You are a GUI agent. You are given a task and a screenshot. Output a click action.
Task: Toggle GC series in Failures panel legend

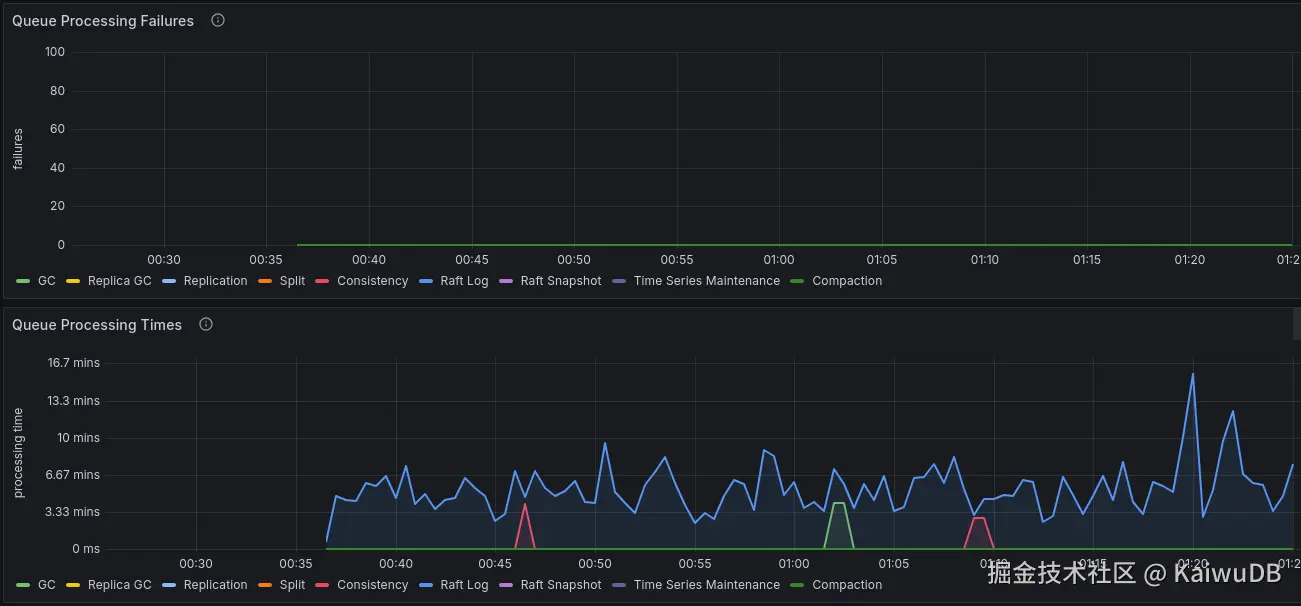(36, 281)
